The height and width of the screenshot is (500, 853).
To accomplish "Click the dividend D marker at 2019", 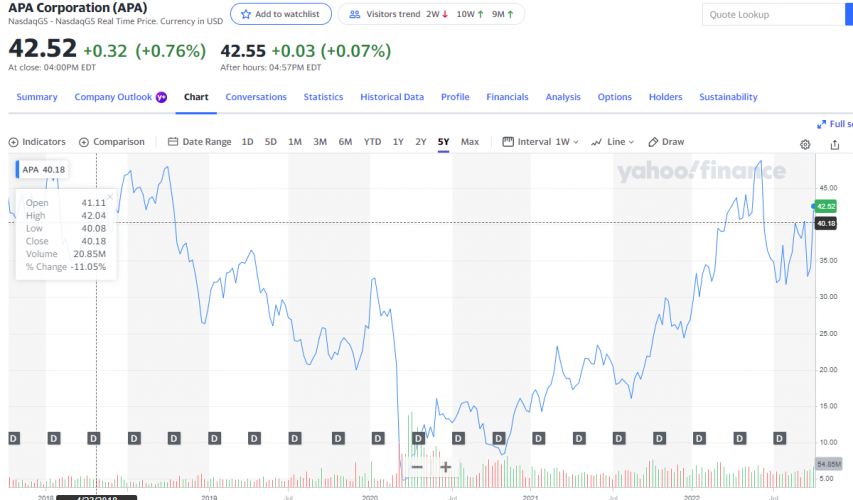I will (x=214, y=439).
